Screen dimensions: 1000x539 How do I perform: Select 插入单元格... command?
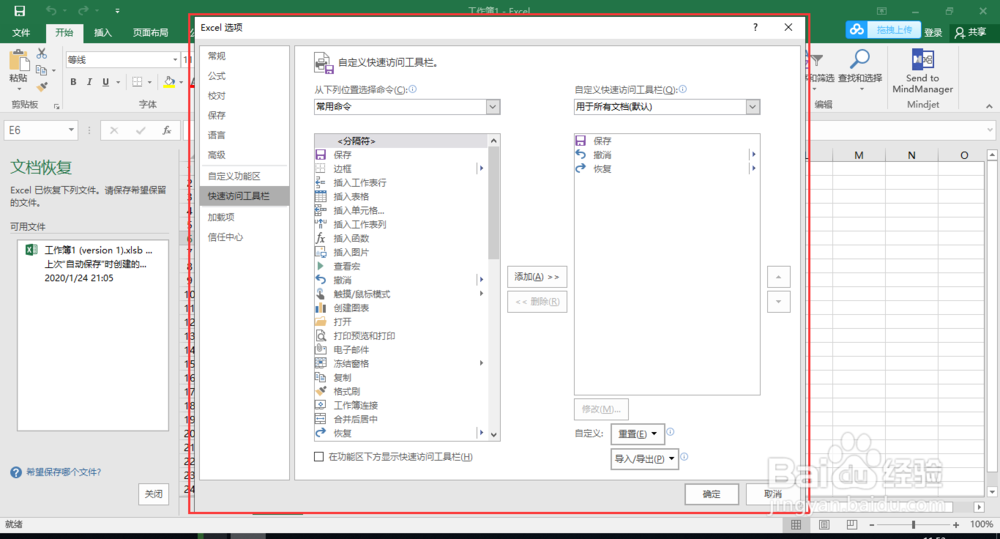click(x=401, y=210)
